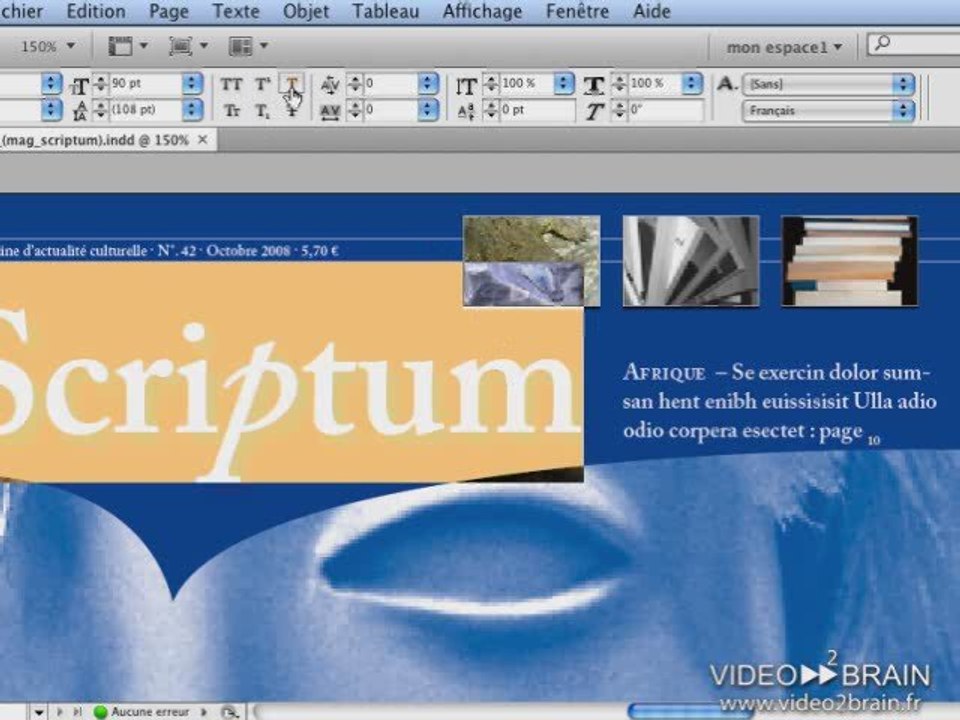Click baseline shift stepper arrows
The width and height of the screenshot is (960, 720).
click(492, 110)
